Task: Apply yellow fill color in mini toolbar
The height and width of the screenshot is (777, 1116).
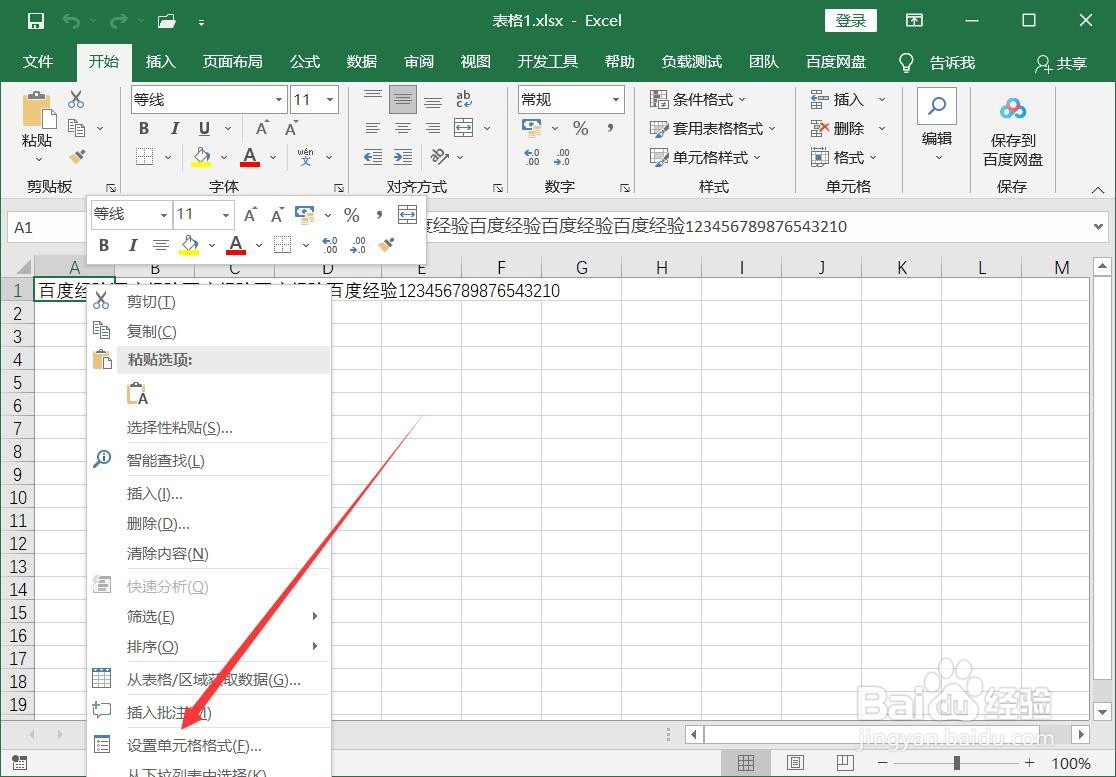Action: (x=189, y=245)
